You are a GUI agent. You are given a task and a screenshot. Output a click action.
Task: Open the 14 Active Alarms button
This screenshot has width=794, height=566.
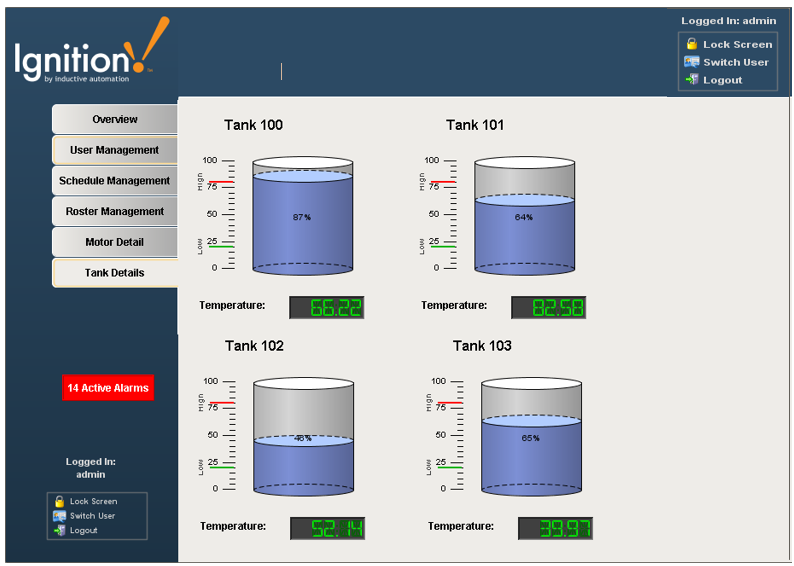[x=108, y=388]
